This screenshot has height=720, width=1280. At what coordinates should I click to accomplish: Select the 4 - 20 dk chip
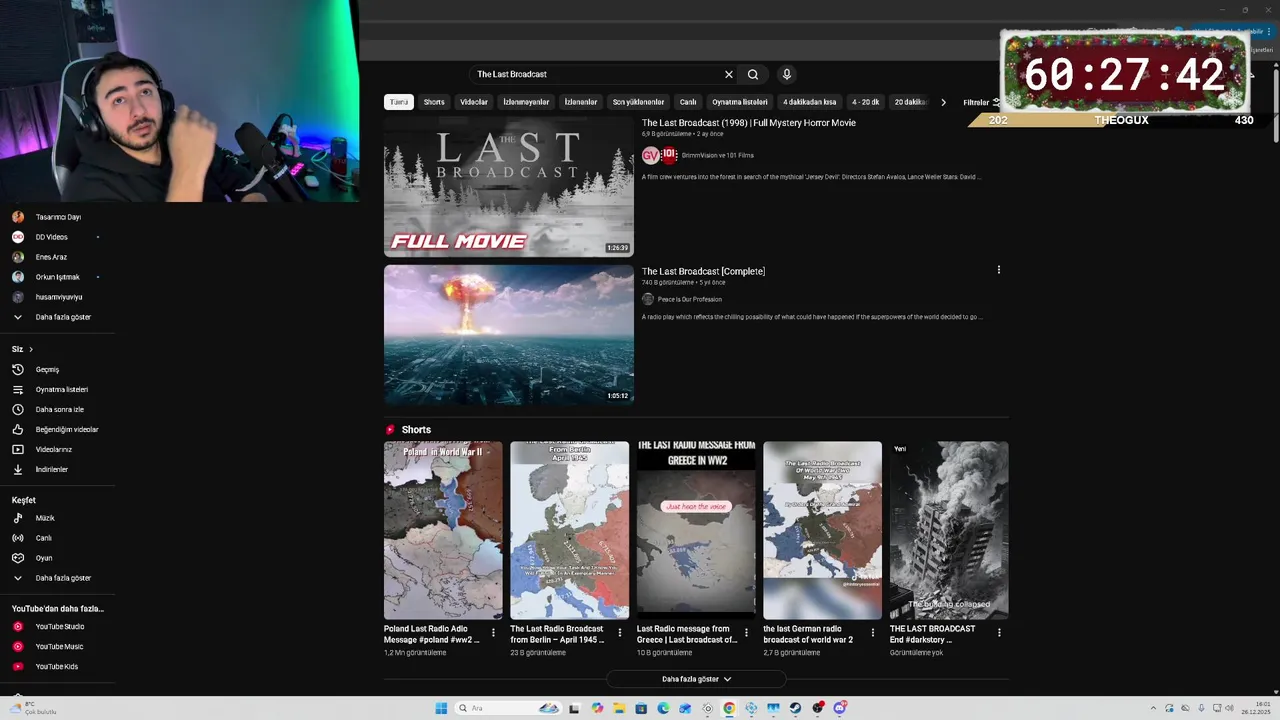[x=866, y=102]
